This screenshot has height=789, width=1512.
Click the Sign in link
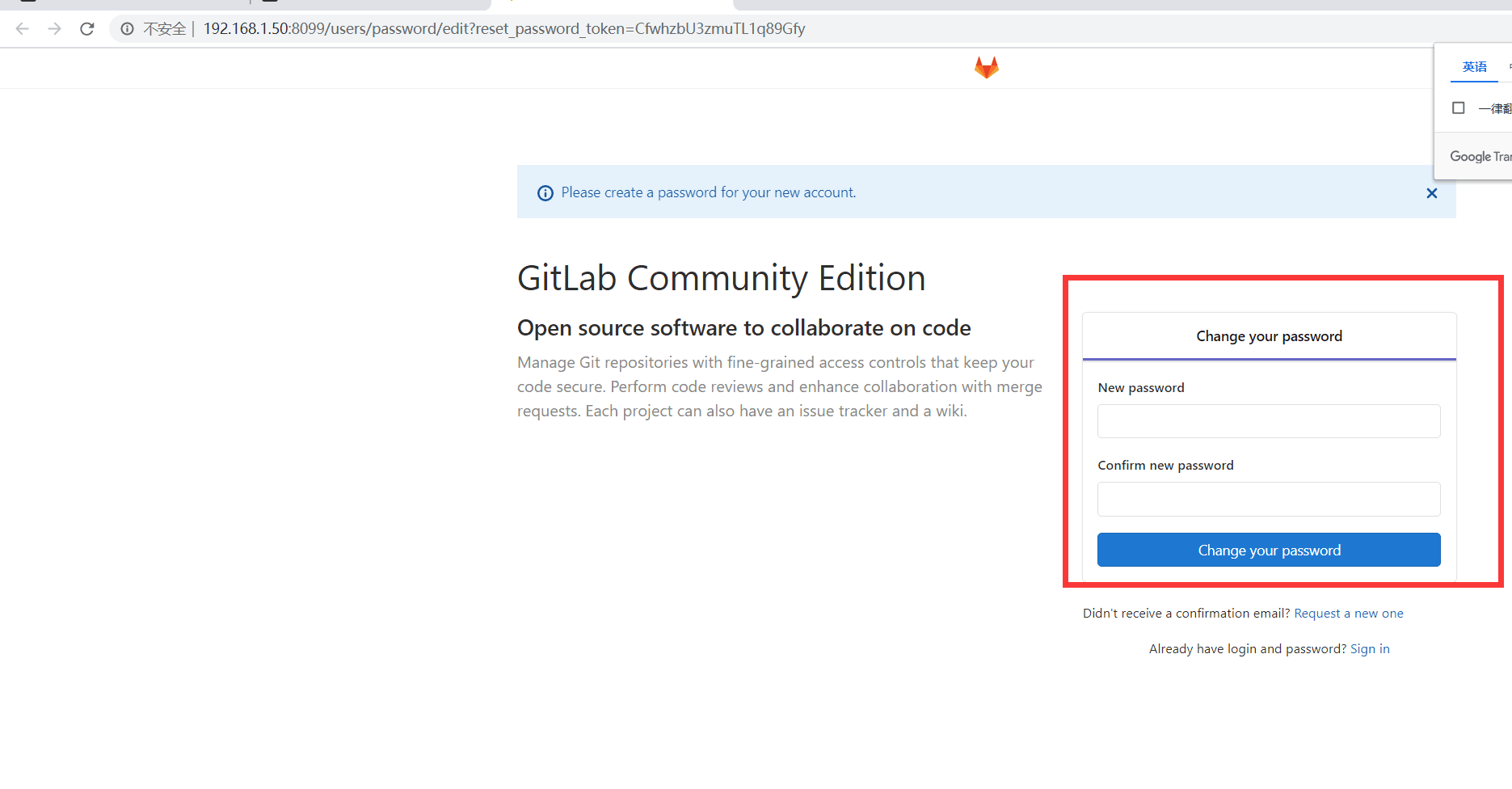1370,648
